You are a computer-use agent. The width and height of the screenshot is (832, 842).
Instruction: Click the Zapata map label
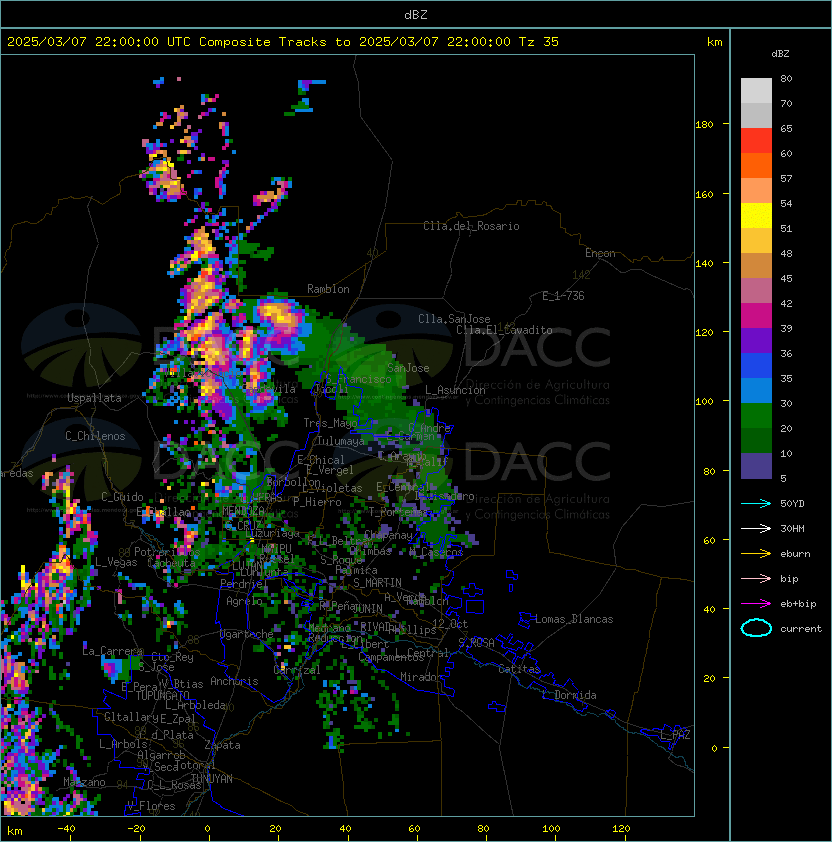click(222, 745)
